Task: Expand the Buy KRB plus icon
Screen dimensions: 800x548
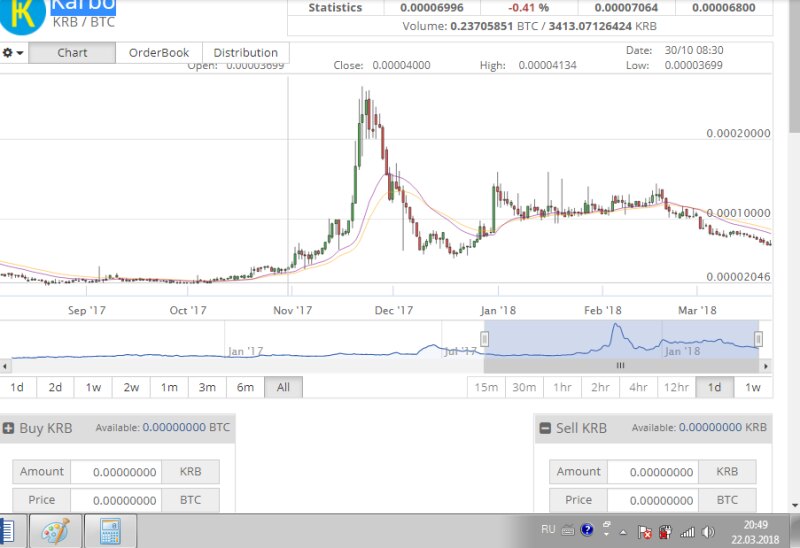Action: click(x=9, y=428)
